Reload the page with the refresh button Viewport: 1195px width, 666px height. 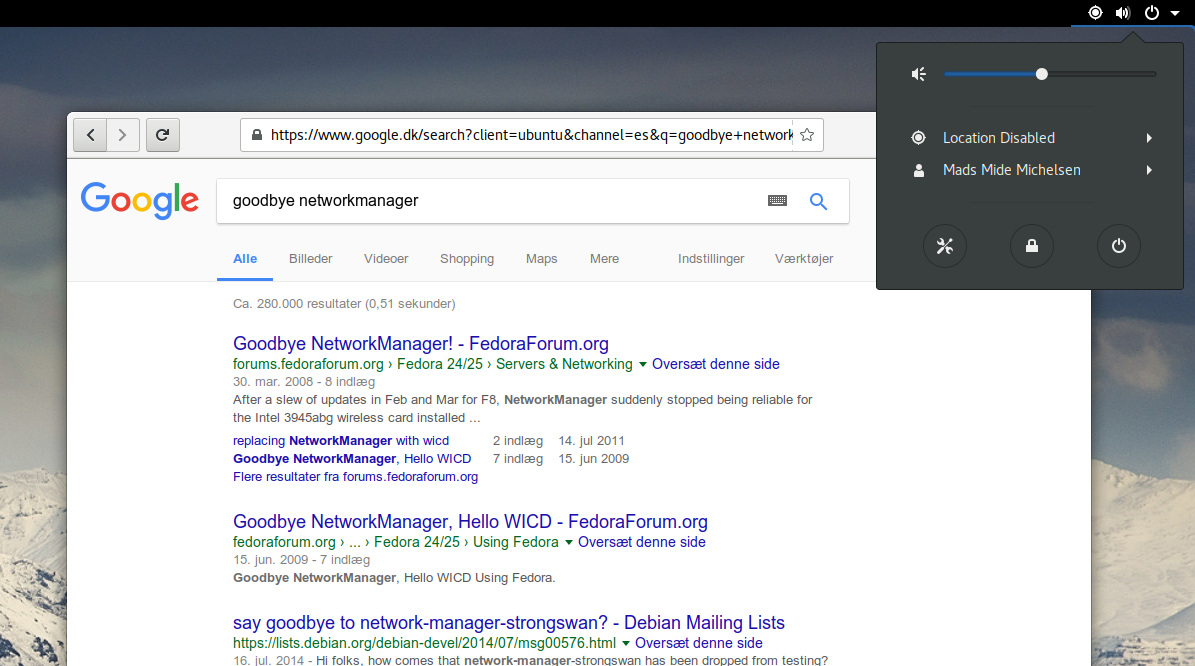(x=162, y=135)
